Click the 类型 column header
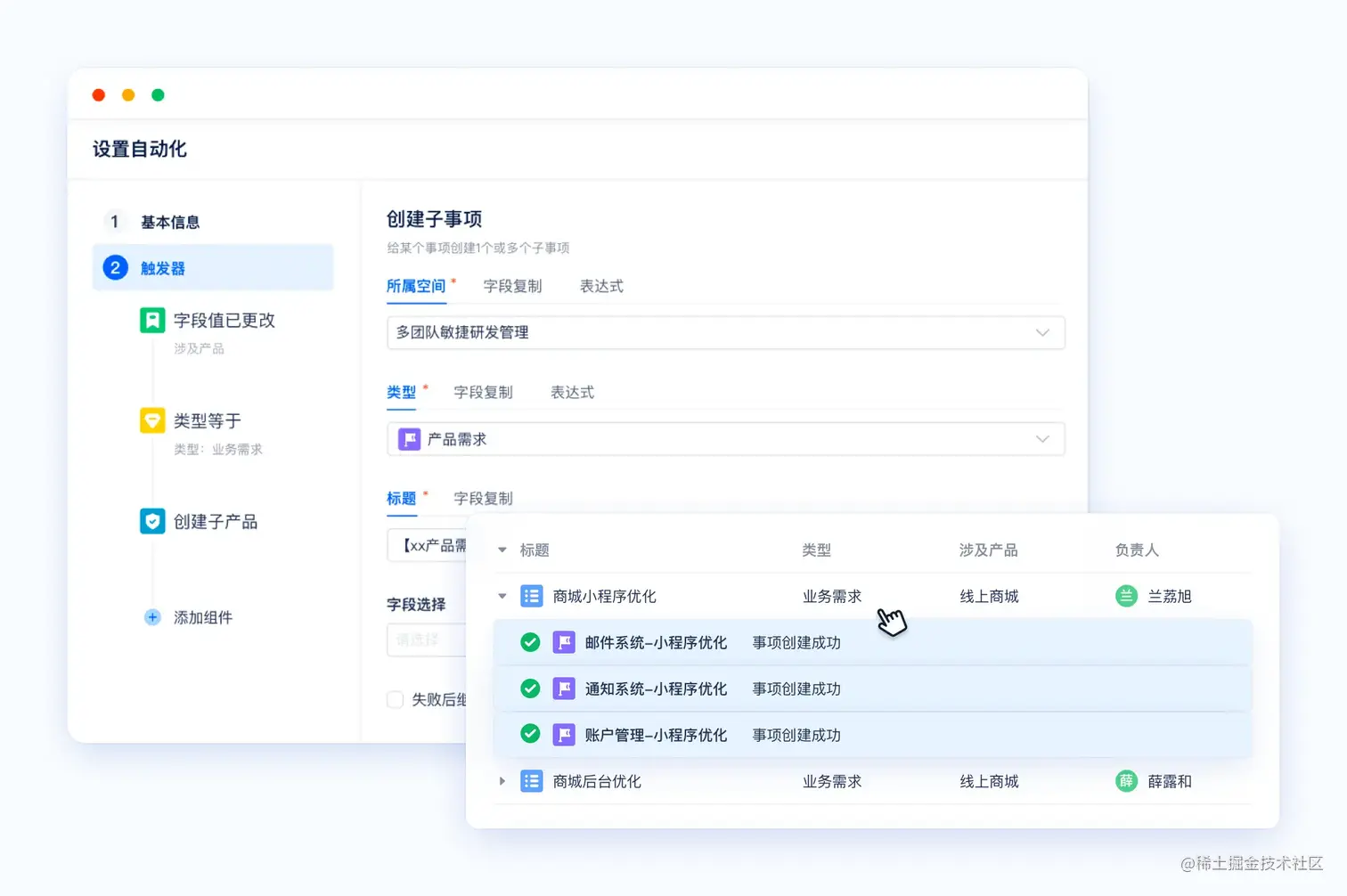Viewport: 1347px width, 896px height. (x=816, y=550)
